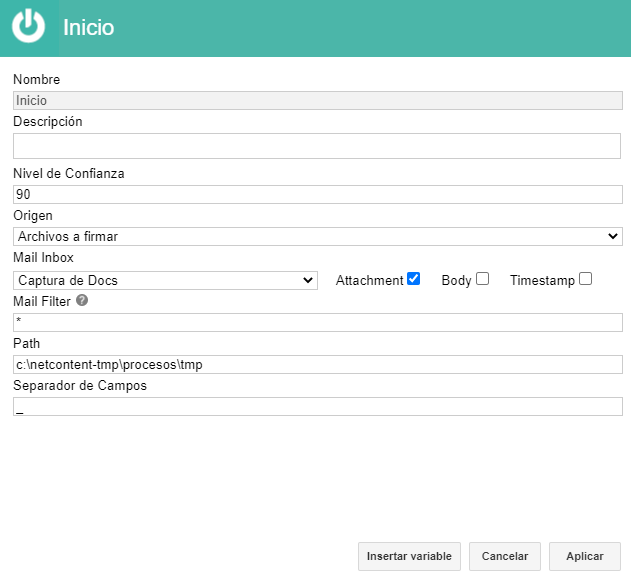Click the Attachment label text
Viewport: 631px width, 580px height.
coord(369,280)
